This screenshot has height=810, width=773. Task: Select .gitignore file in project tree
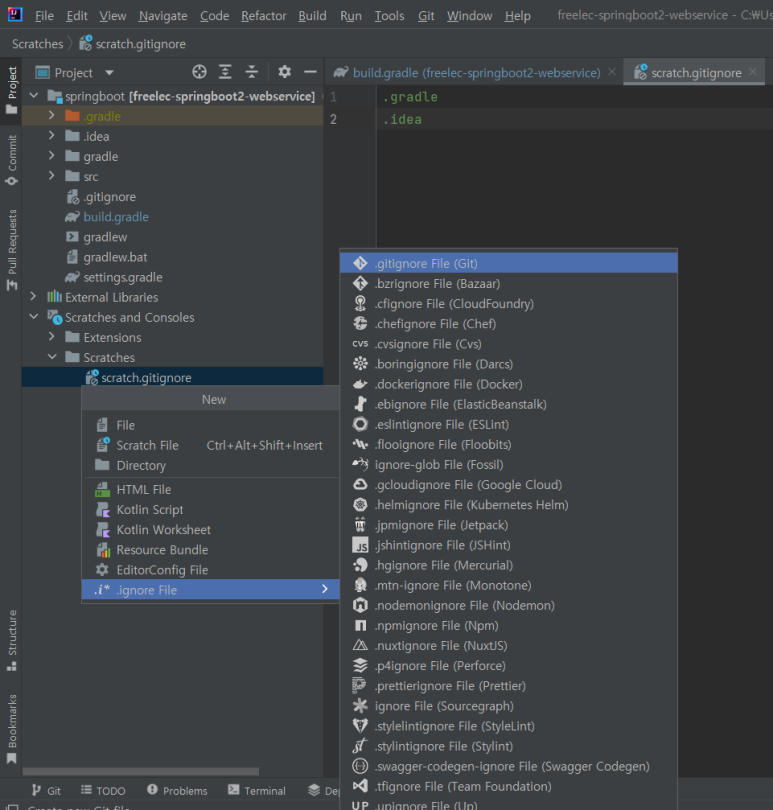(x=109, y=197)
